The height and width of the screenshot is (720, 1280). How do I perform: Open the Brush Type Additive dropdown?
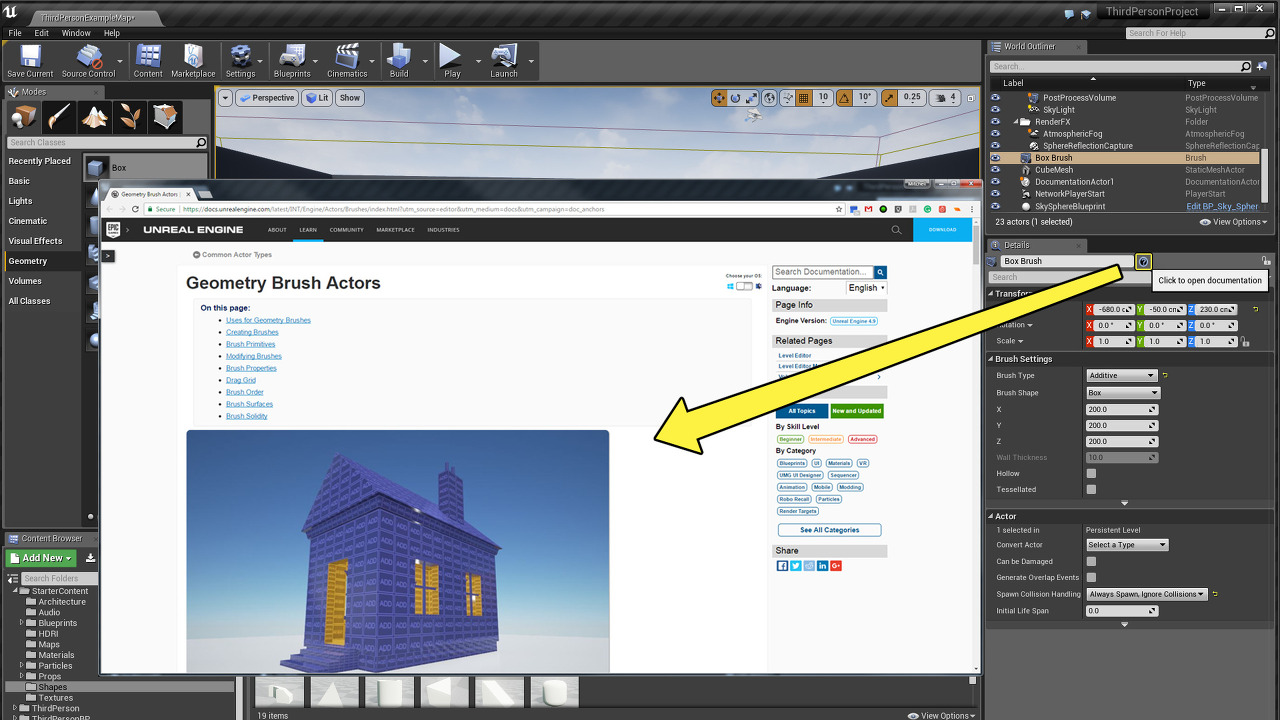pyautogui.click(x=1122, y=376)
